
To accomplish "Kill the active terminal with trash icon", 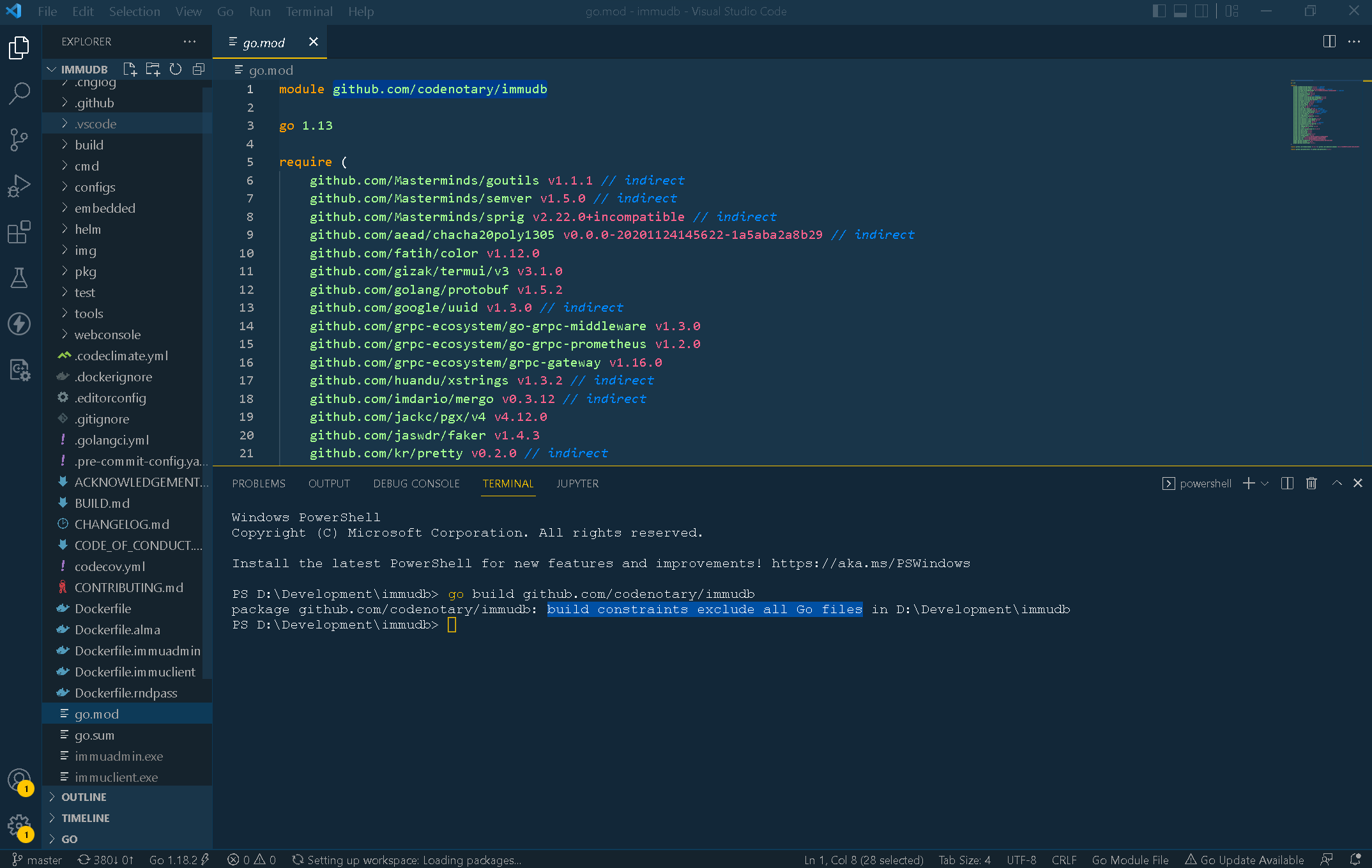I will (1311, 483).
